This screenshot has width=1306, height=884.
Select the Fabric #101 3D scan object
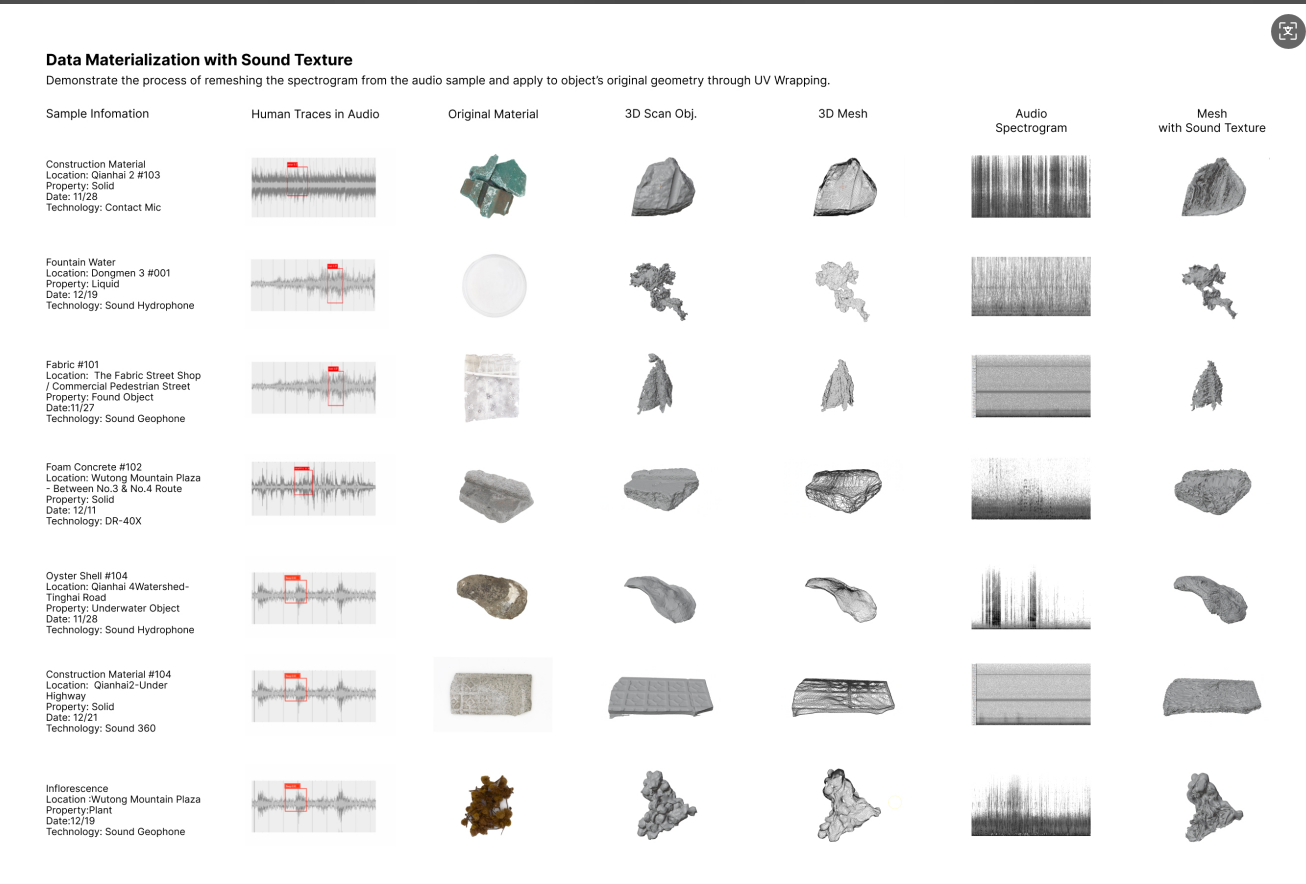coord(656,385)
